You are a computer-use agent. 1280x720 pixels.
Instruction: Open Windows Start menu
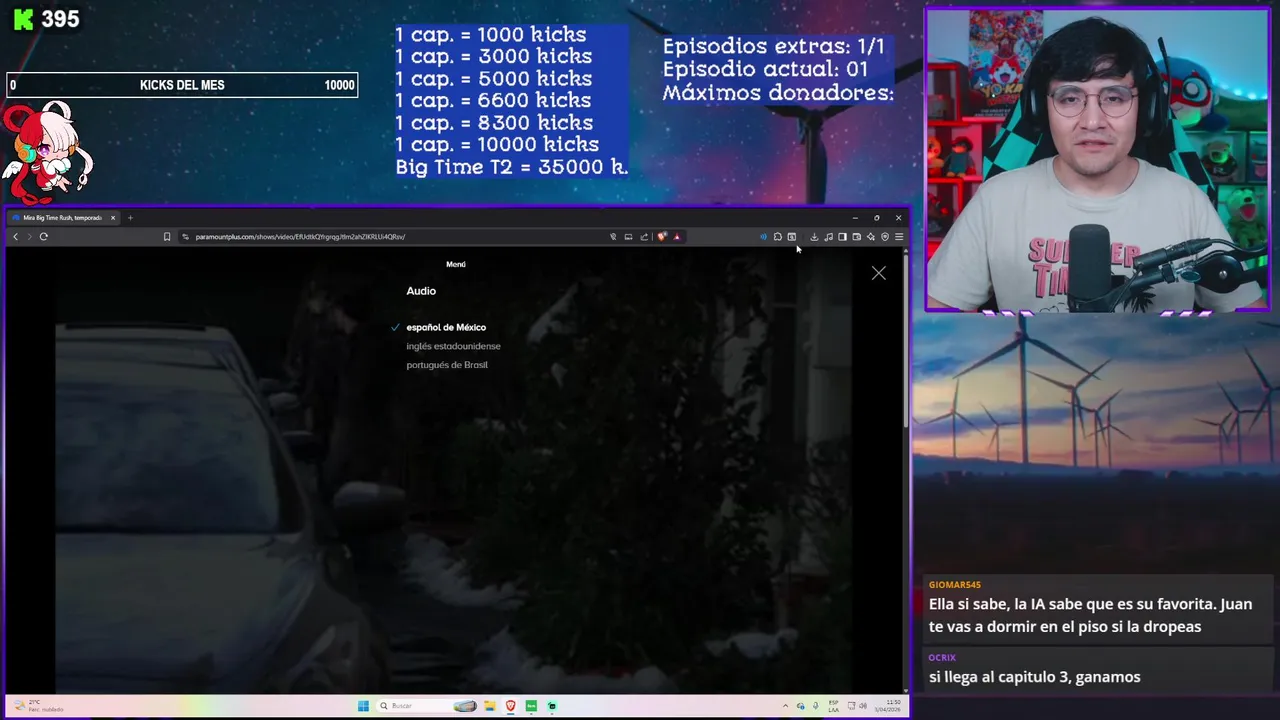(363, 706)
